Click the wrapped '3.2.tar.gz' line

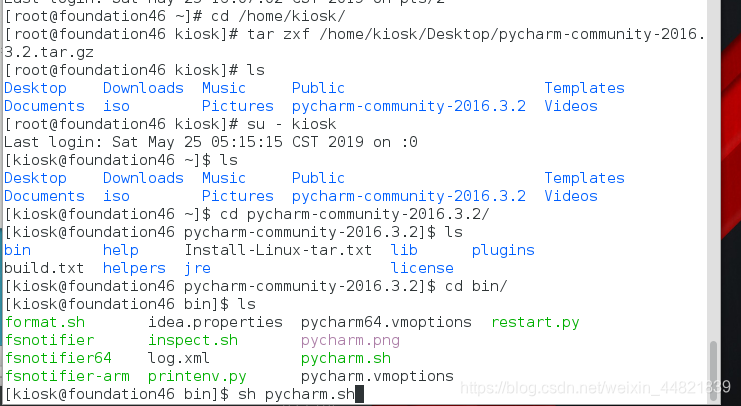pos(49,52)
